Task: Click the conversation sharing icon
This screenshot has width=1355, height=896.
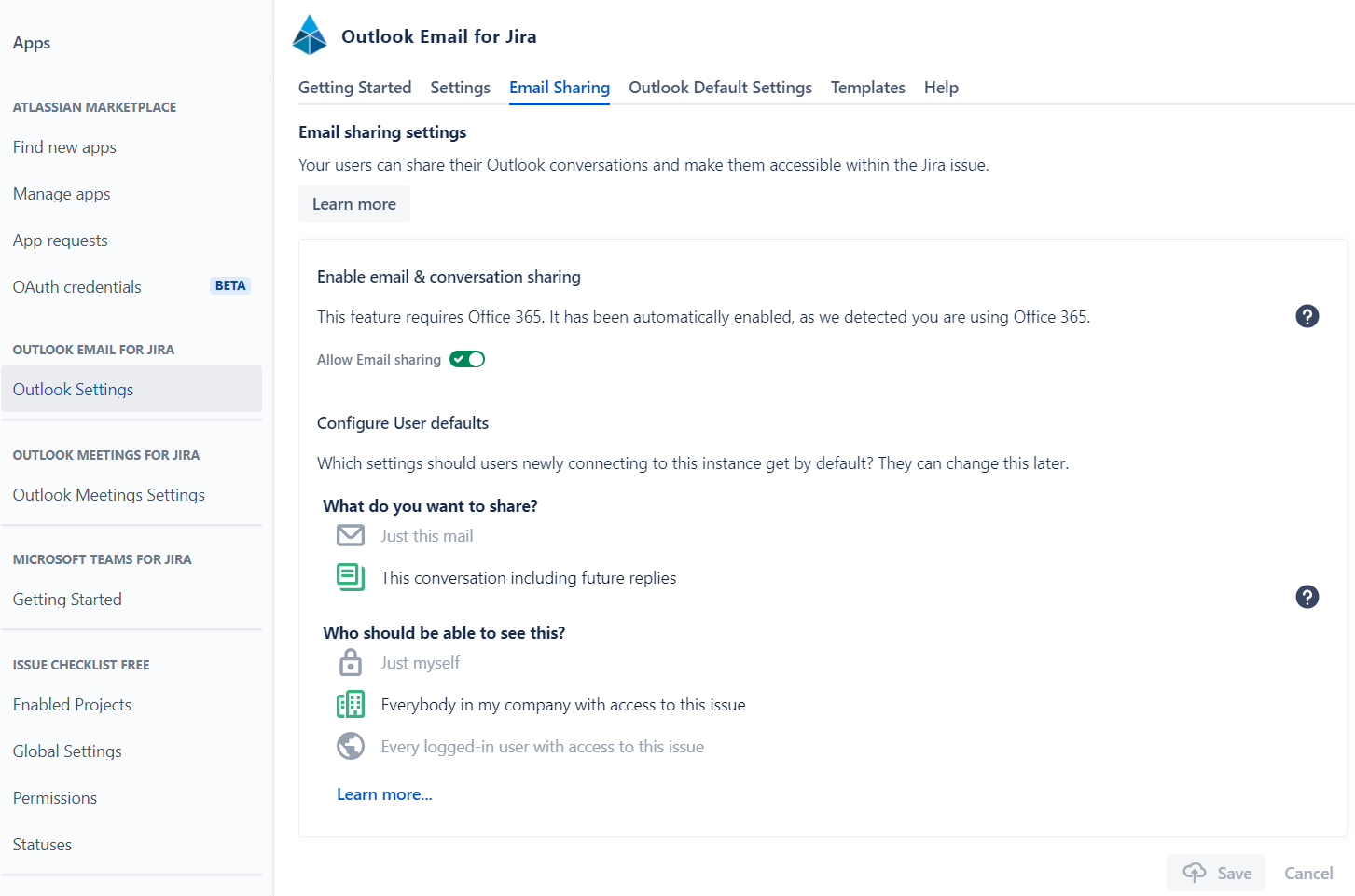Action: 350,577
